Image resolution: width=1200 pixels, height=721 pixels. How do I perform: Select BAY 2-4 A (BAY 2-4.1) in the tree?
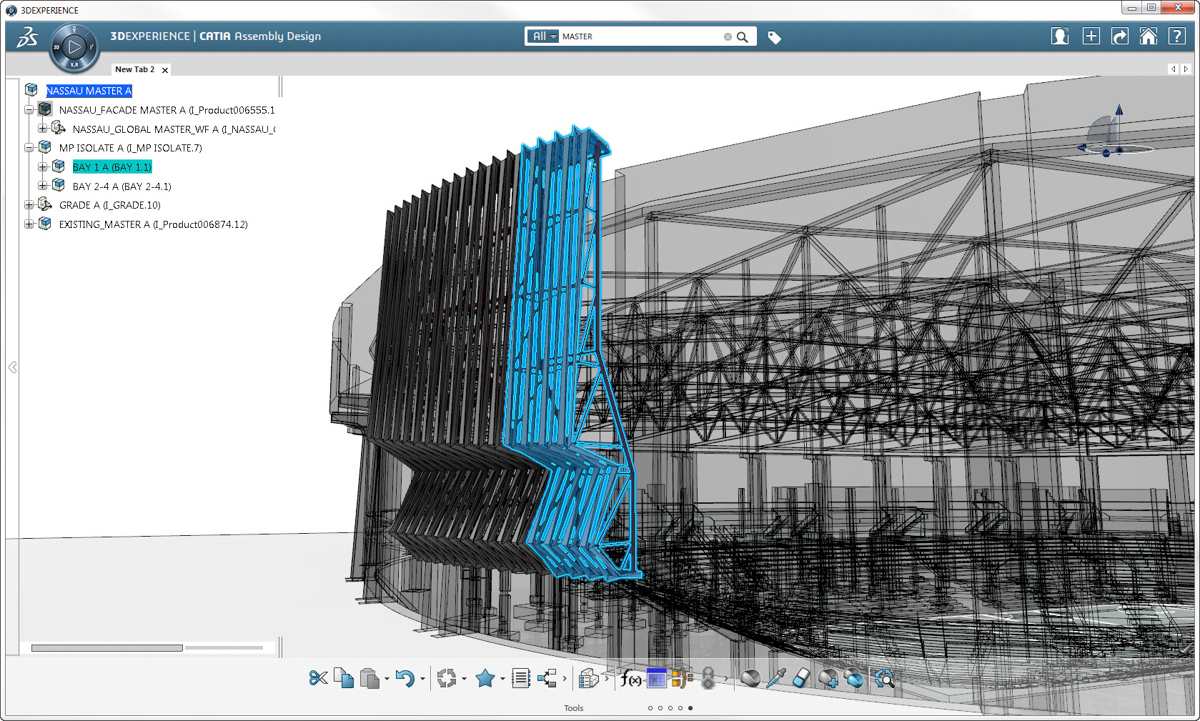coord(122,186)
